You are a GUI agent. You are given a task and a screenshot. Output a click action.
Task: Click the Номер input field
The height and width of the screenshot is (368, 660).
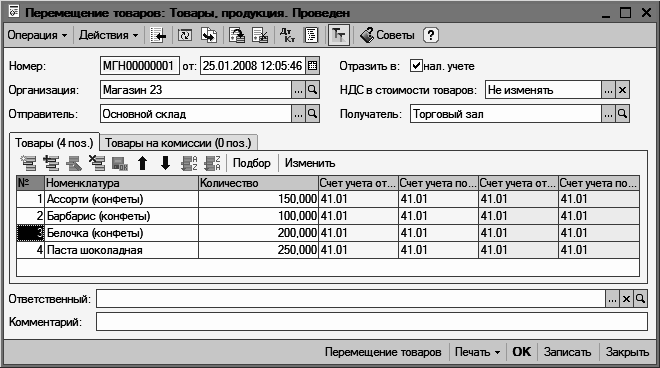click(x=140, y=66)
